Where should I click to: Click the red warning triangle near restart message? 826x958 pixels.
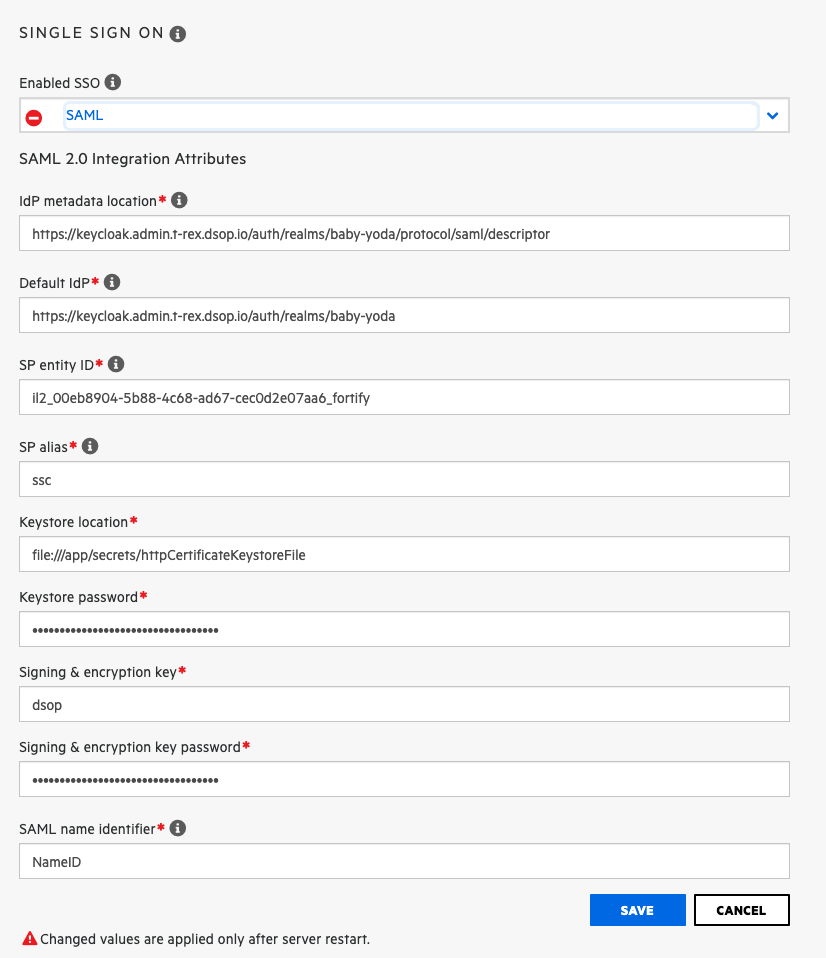tap(29, 938)
